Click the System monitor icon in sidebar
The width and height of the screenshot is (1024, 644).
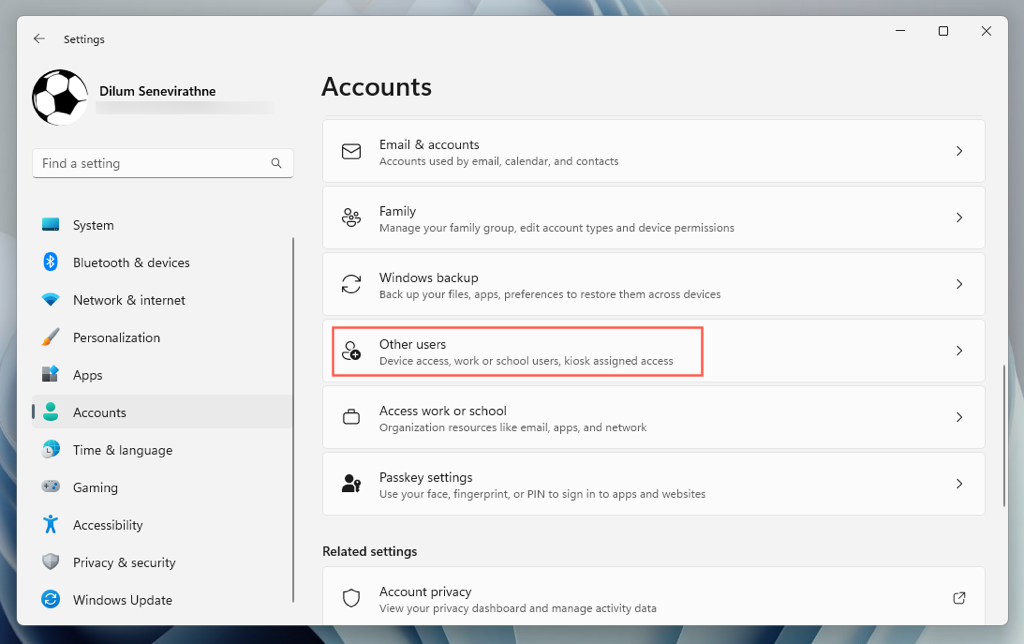tap(50, 225)
